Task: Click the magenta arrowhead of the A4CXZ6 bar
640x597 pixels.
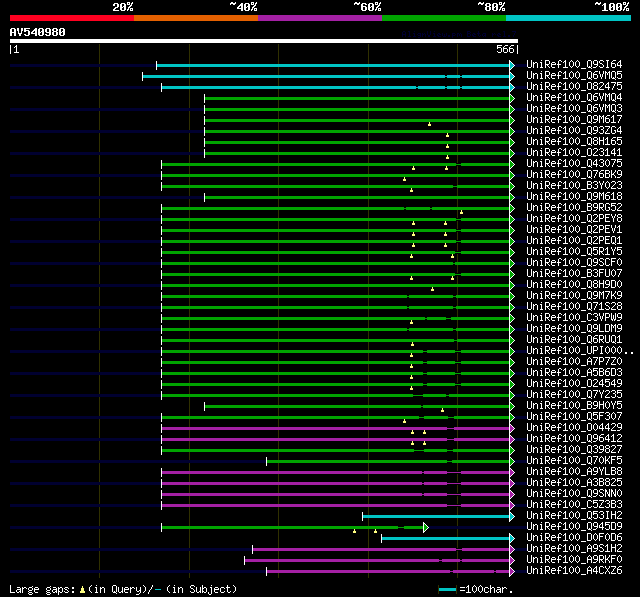Action: click(512, 571)
